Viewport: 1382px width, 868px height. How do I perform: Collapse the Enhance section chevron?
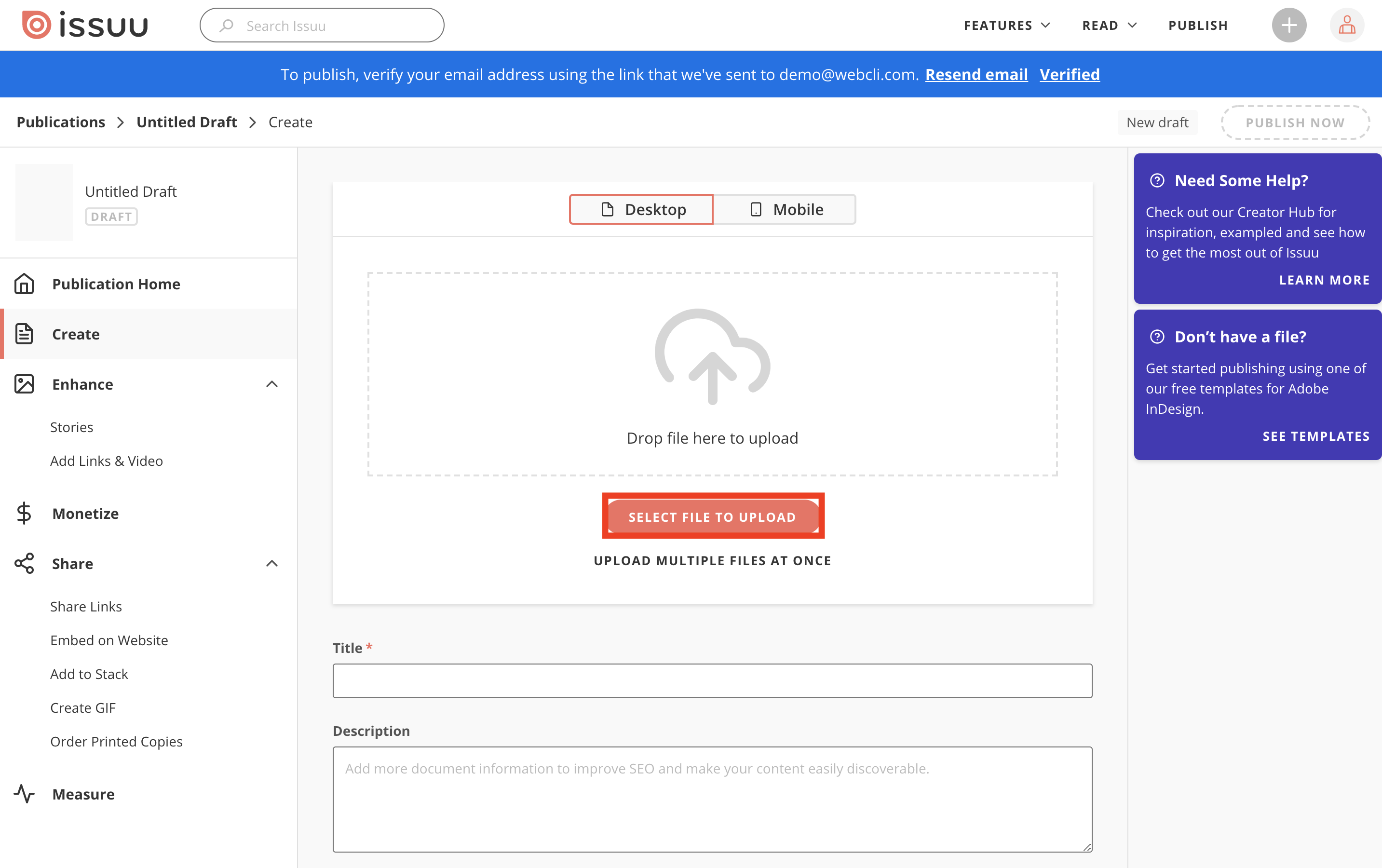(x=272, y=384)
